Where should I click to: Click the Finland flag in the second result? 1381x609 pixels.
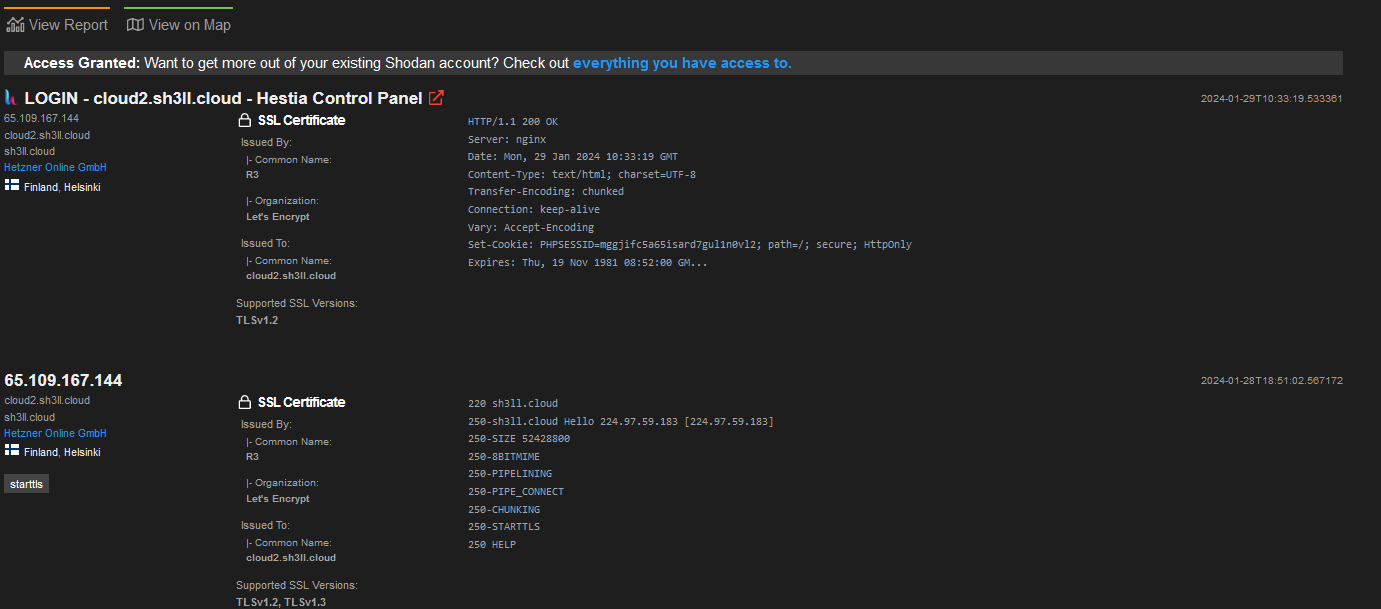(x=12, y=452)
